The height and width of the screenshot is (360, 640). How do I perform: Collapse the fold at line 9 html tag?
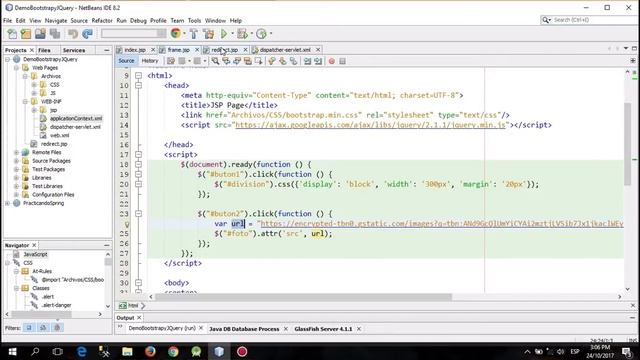[138, 76]
